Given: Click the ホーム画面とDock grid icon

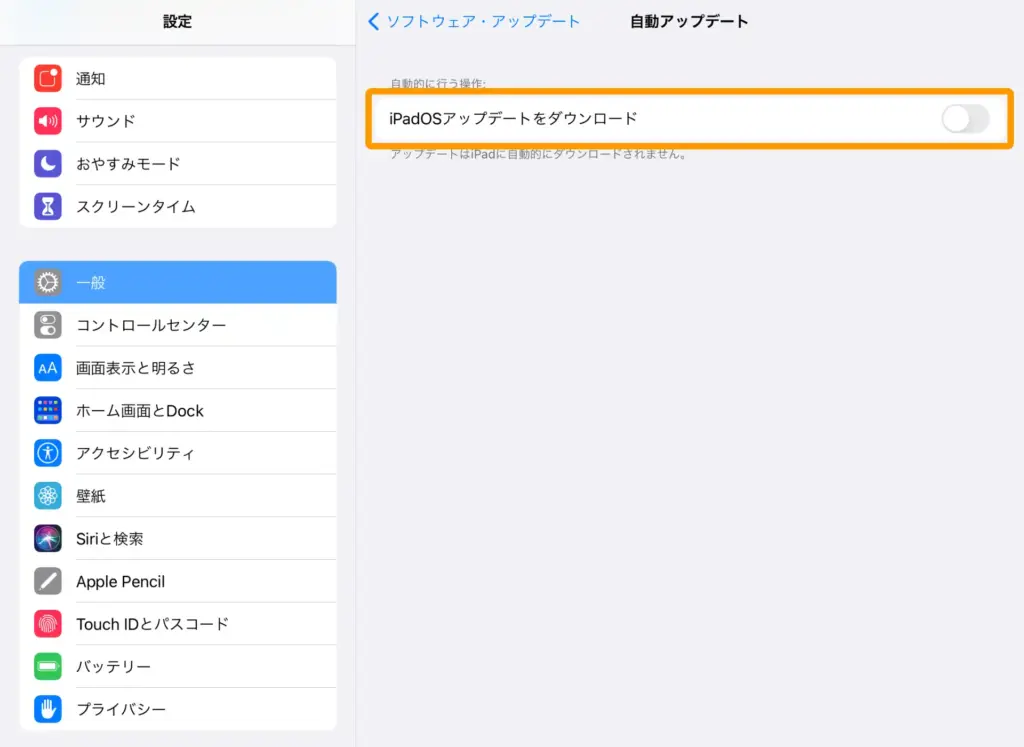Looking at the screenshot, I should (x=47, y=410).
